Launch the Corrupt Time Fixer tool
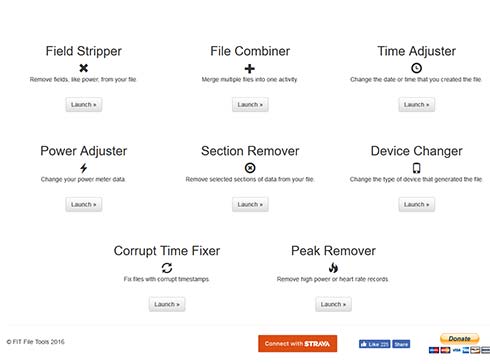The image size is (490, 364). click(x=167, y=304)
